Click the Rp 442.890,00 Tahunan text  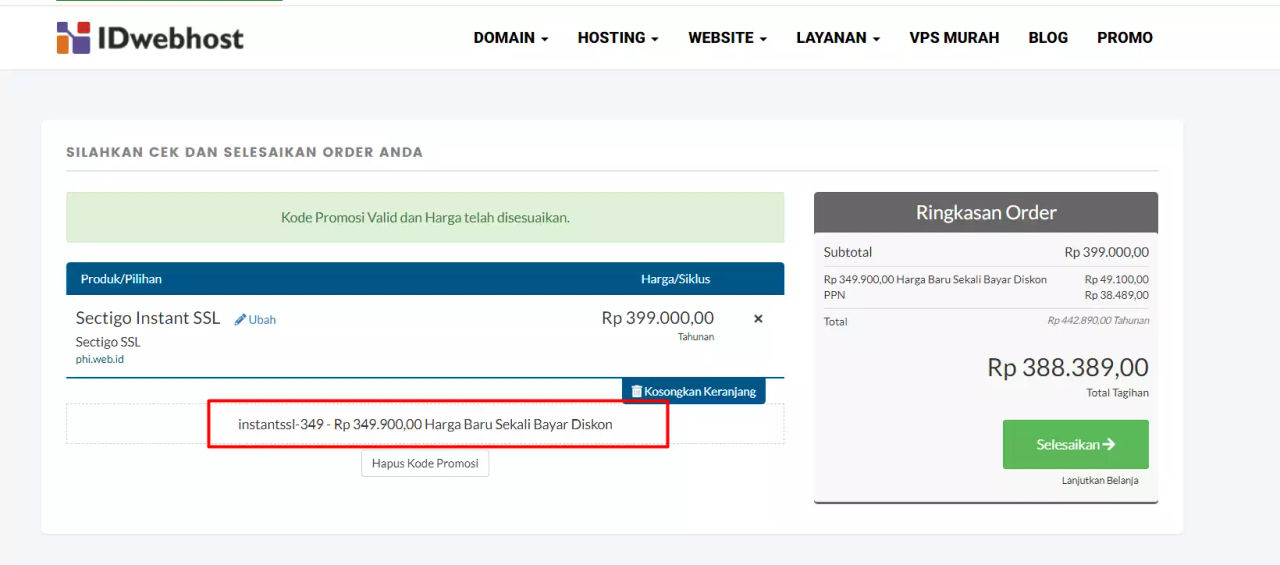(1098, 321)
